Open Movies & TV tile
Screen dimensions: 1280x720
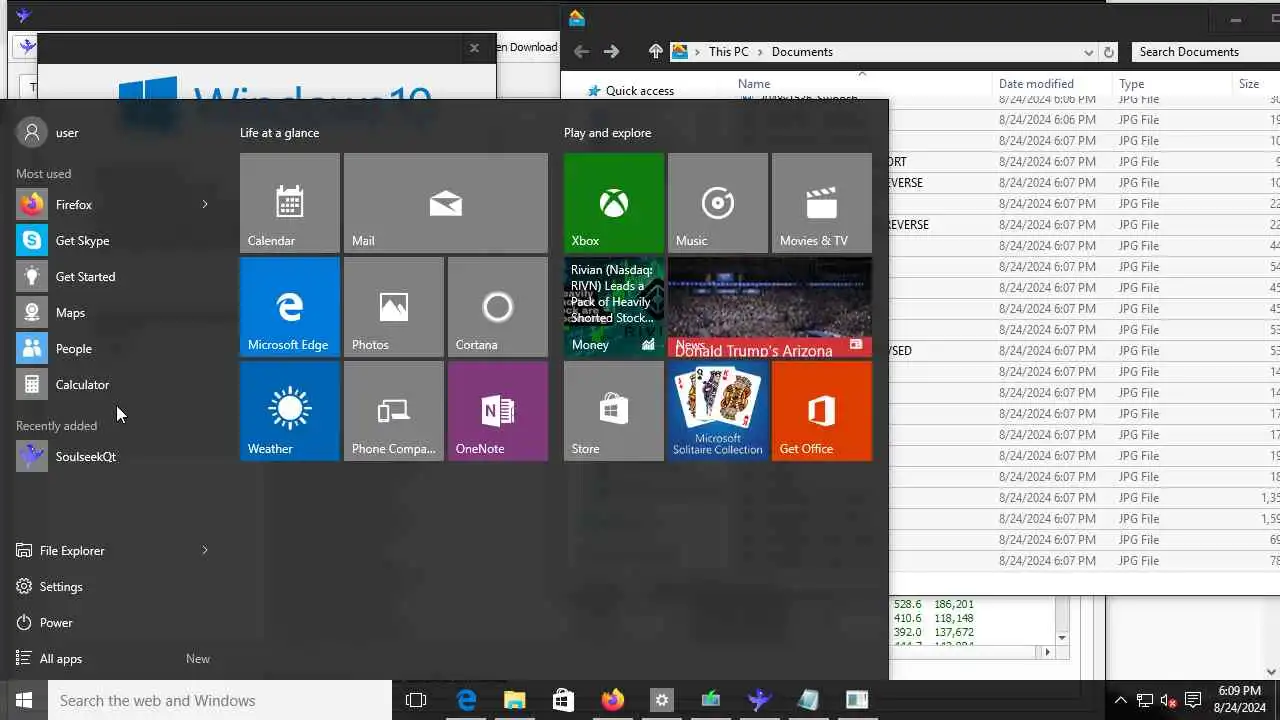[x=822, y=203]
